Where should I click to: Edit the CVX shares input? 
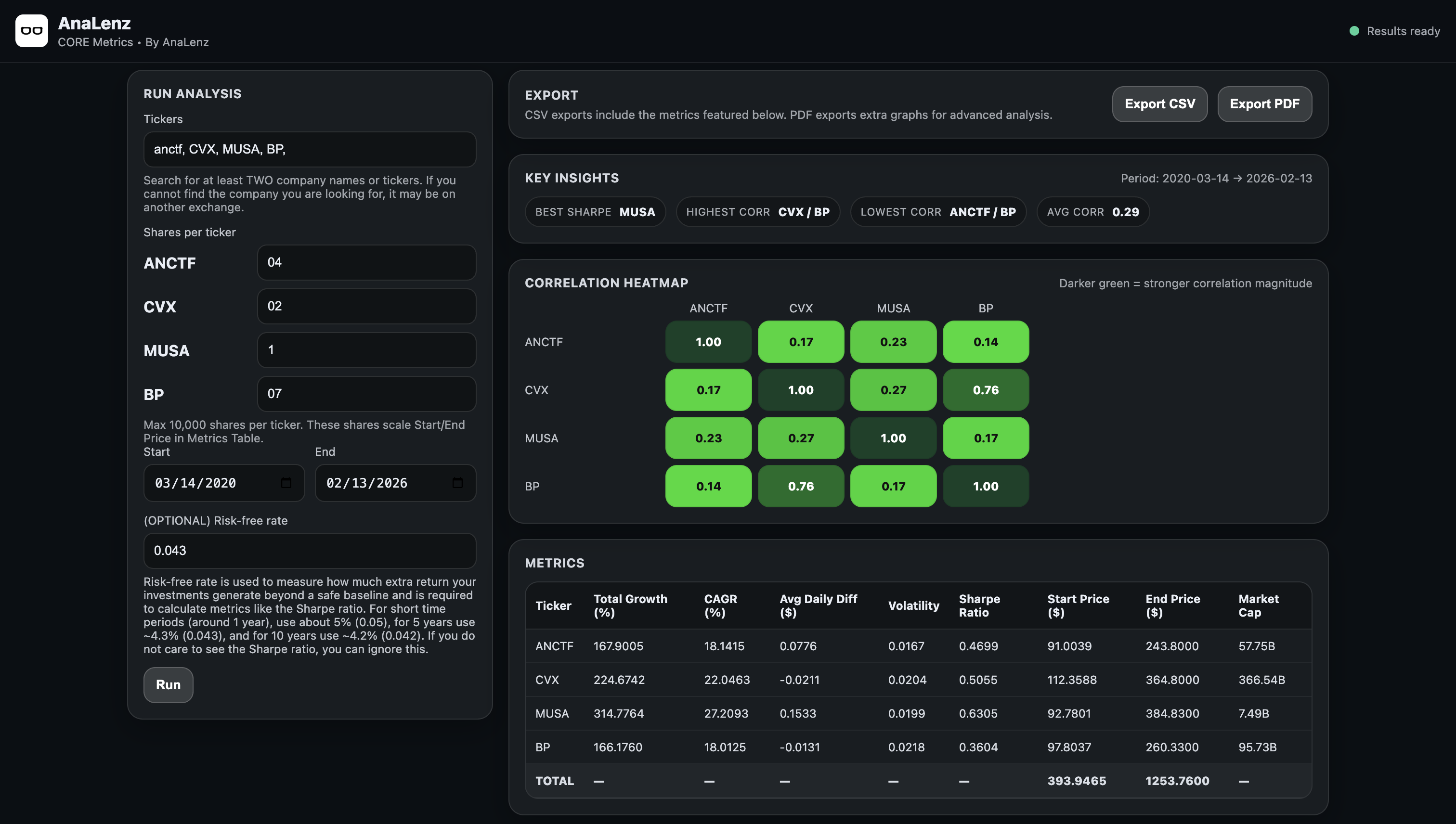[x=366, y=306]
